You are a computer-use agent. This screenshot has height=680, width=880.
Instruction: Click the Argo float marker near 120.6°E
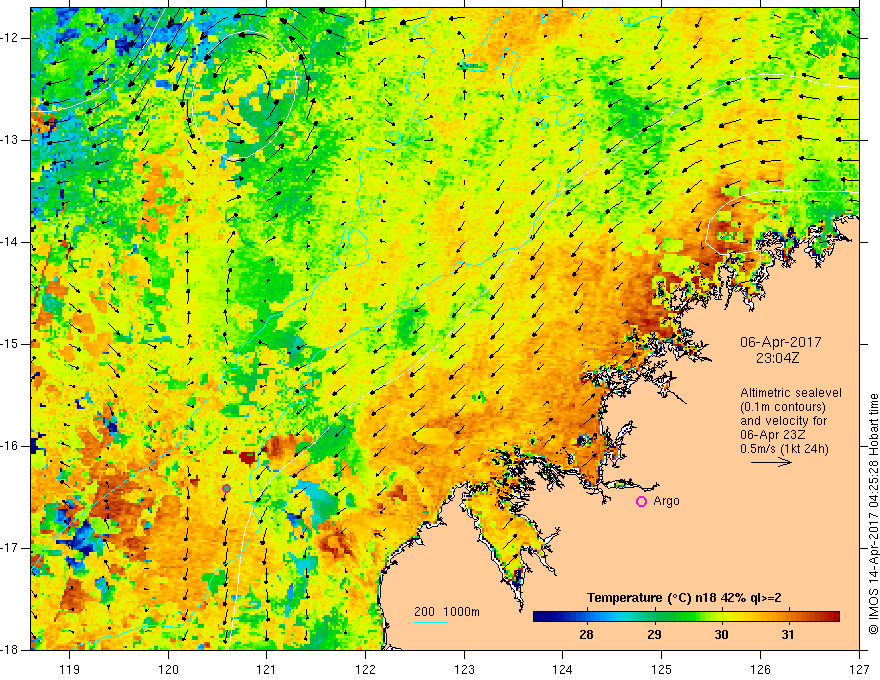tap(226, 488)
